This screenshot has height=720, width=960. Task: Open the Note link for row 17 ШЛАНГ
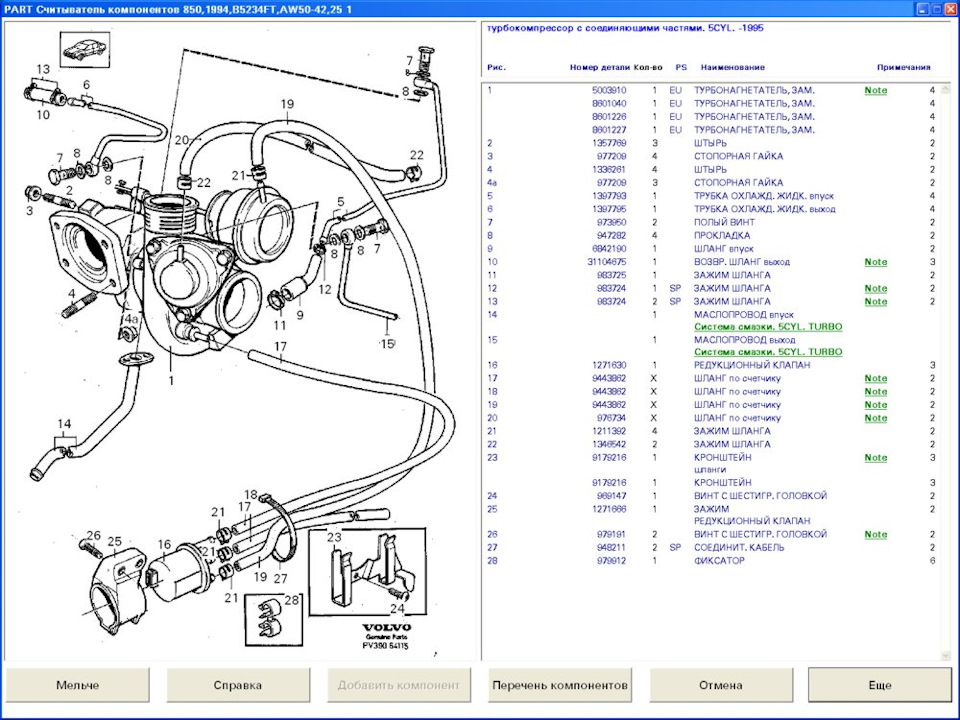pos(876,378)
